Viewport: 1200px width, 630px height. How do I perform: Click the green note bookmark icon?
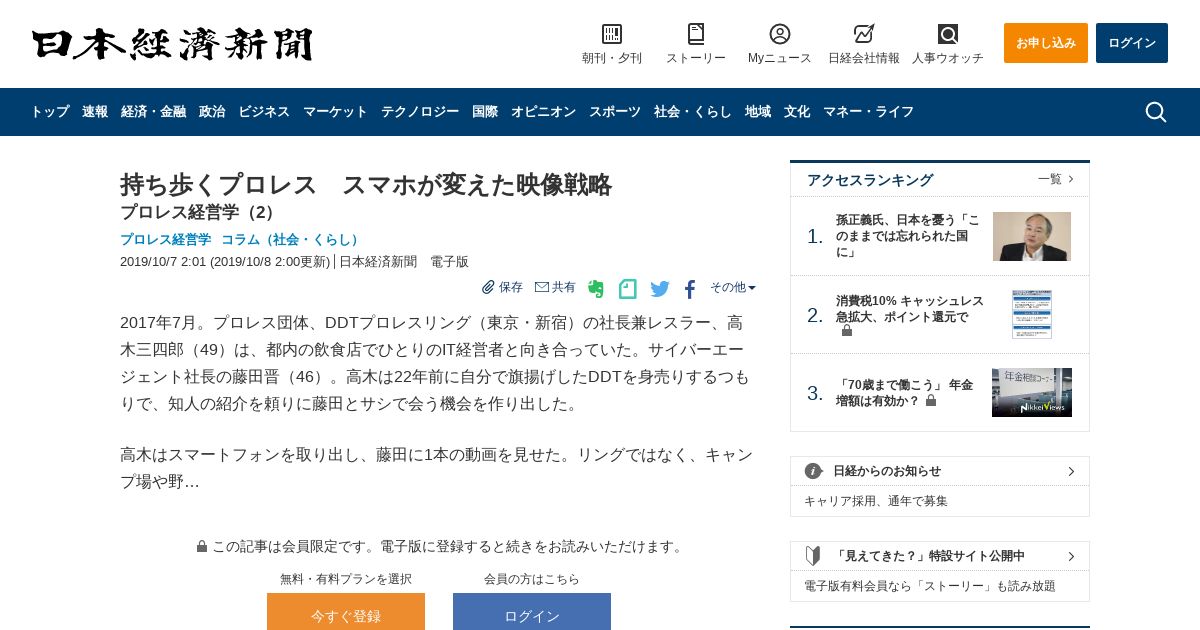[x=628, y=289]
